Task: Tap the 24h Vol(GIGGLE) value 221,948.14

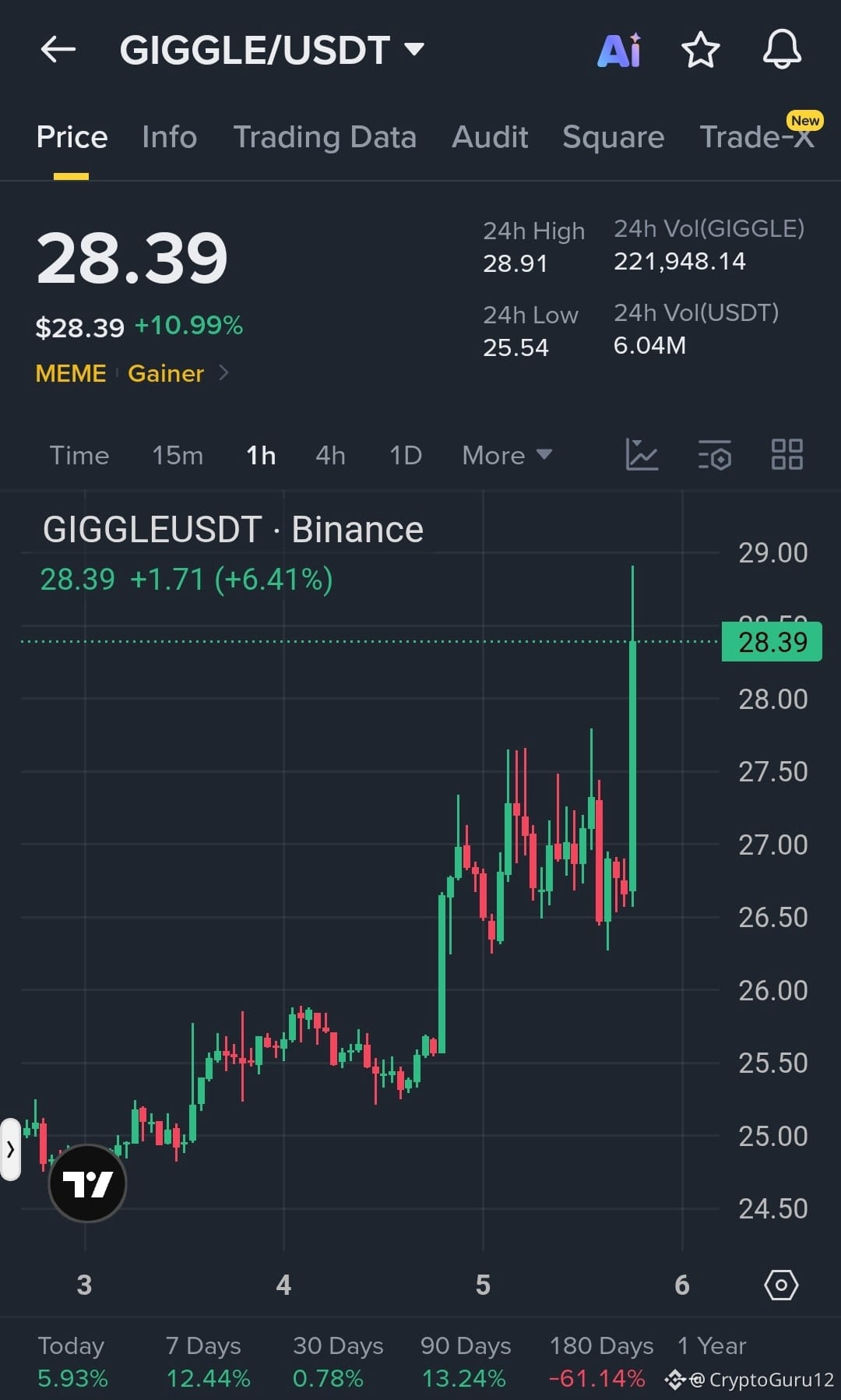Action: coord(680,261)
